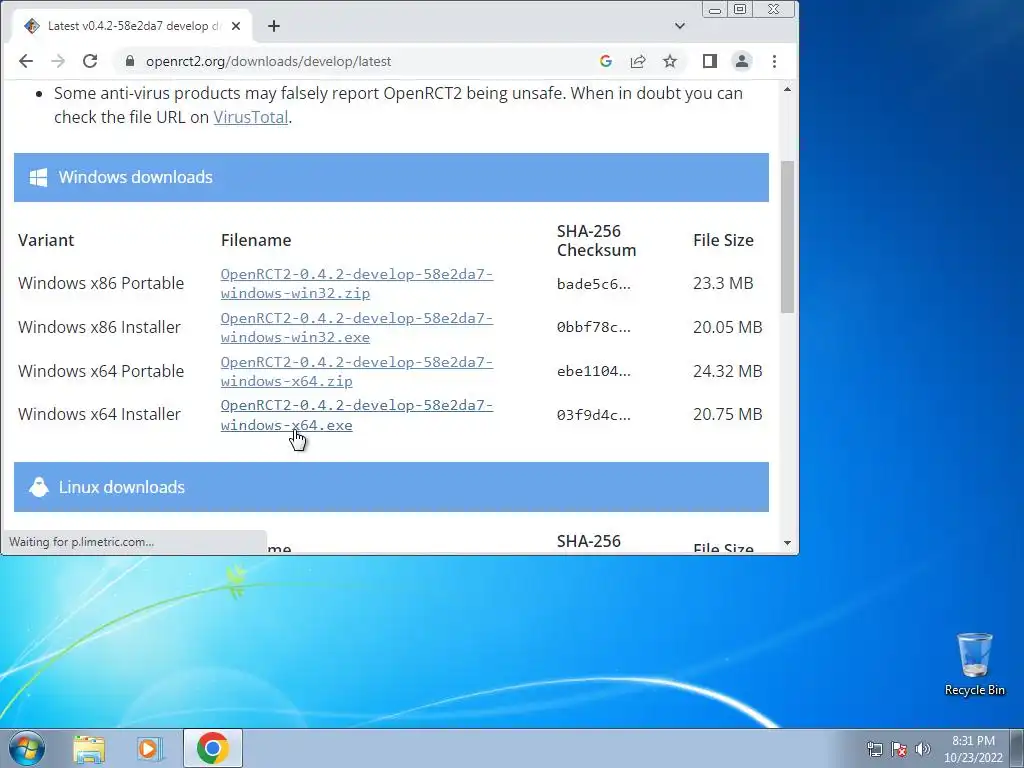This screenshot has height=768, width=1024.
Task: Click the 23.3 MB file size
Action: click(x=723, y=283)
